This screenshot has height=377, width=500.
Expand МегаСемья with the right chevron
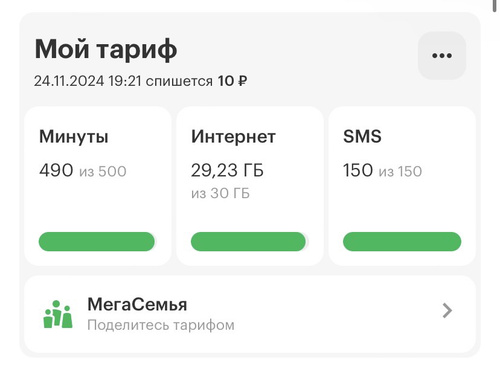point(447,311)
